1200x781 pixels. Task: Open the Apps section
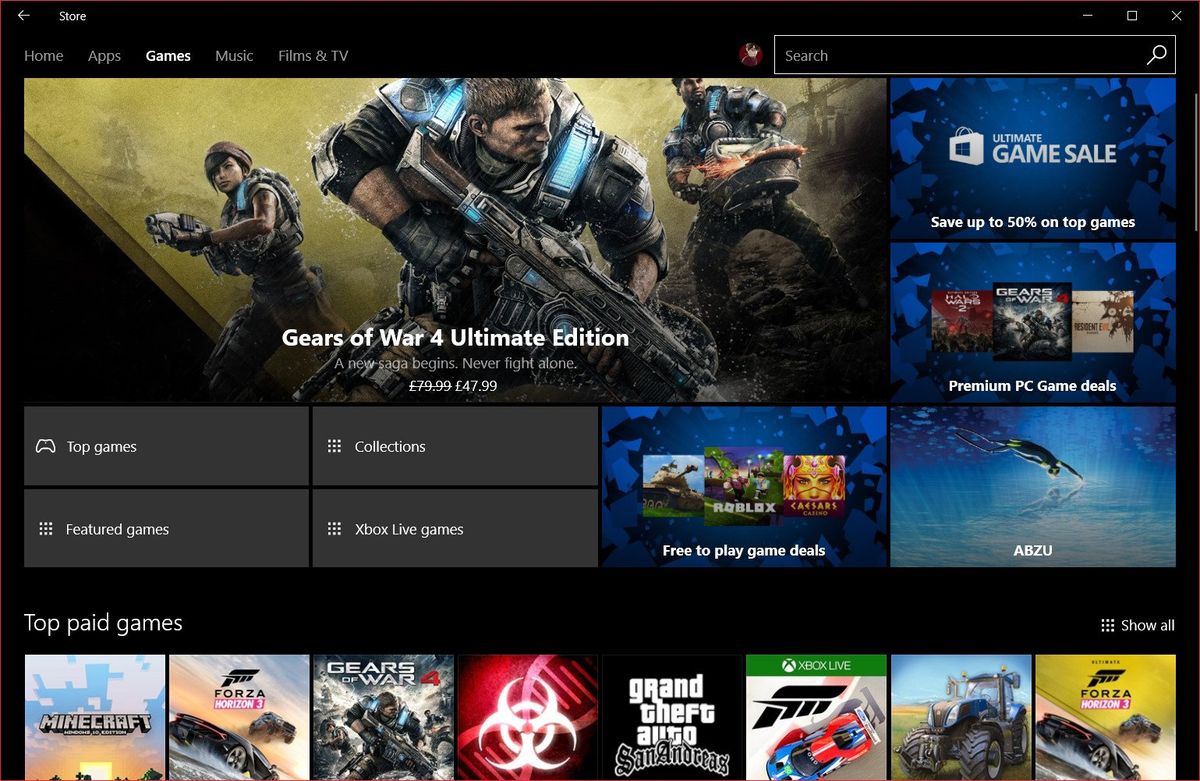(x=103, y=56)
